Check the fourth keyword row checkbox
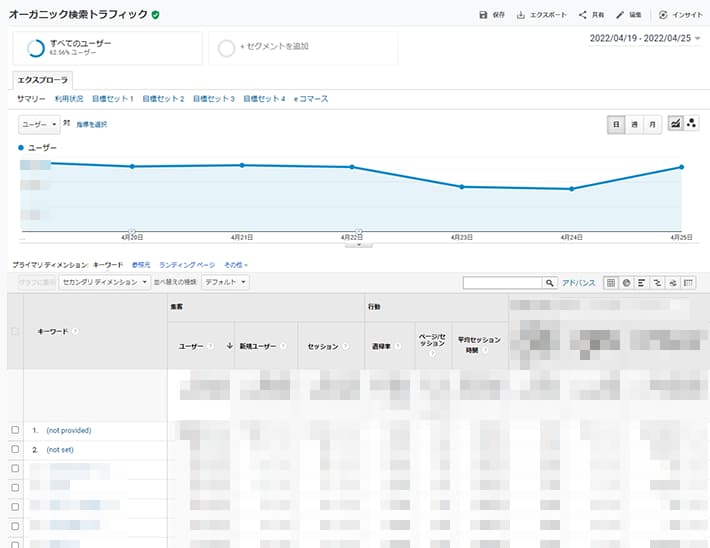Screen dimensions: 710x548 pyautogui.click(x=15, y=488)
